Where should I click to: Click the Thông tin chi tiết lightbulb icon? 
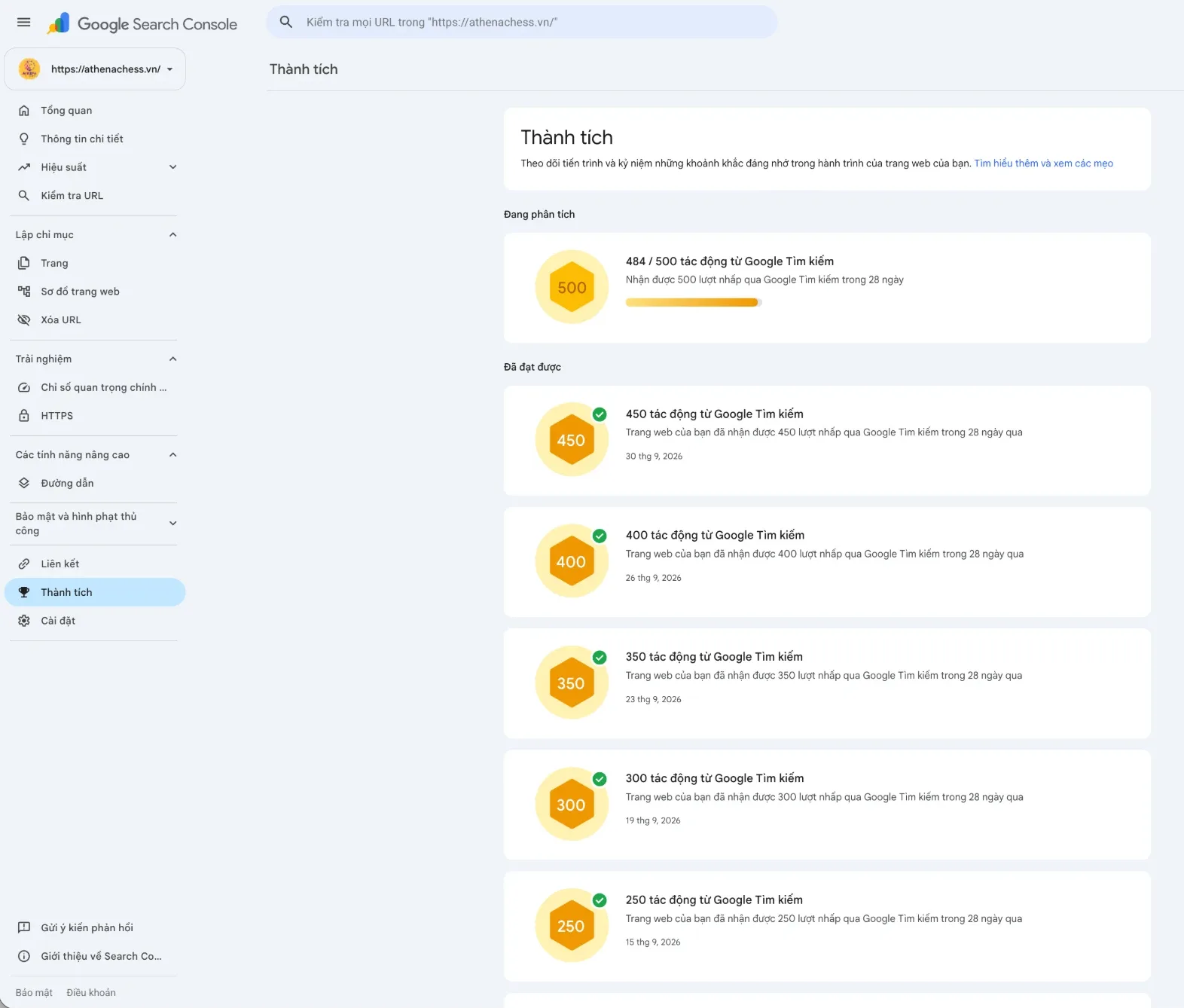(x=24, y=139)
